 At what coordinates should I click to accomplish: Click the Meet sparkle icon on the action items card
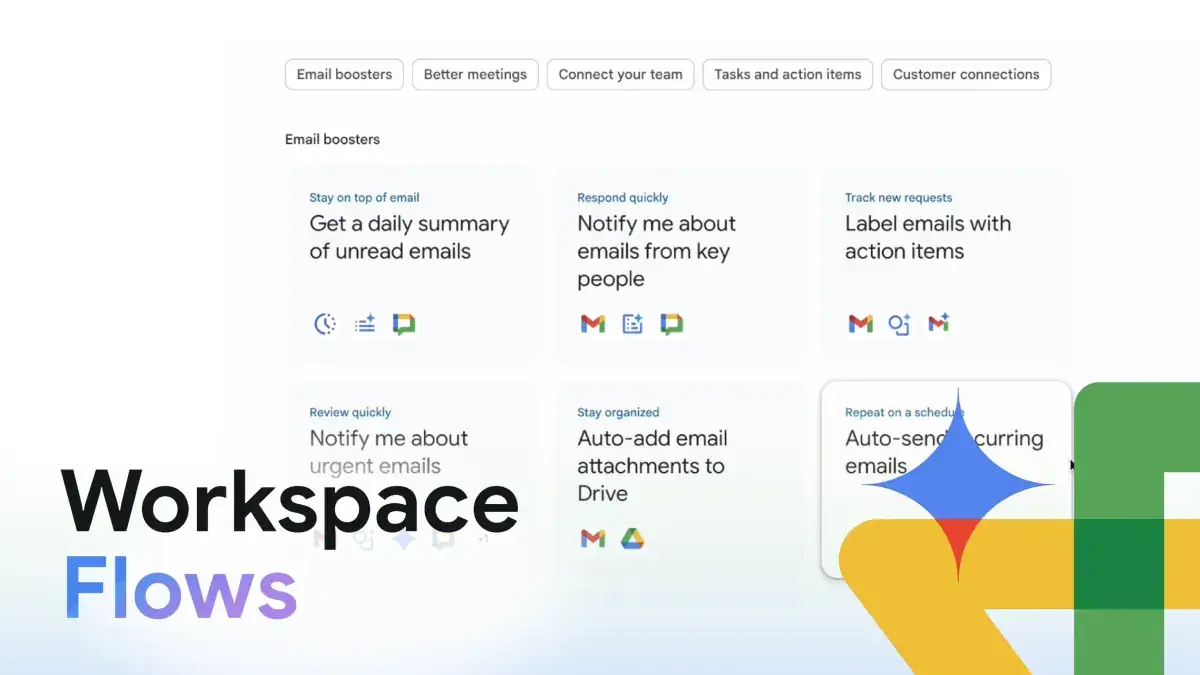(938, 323)
